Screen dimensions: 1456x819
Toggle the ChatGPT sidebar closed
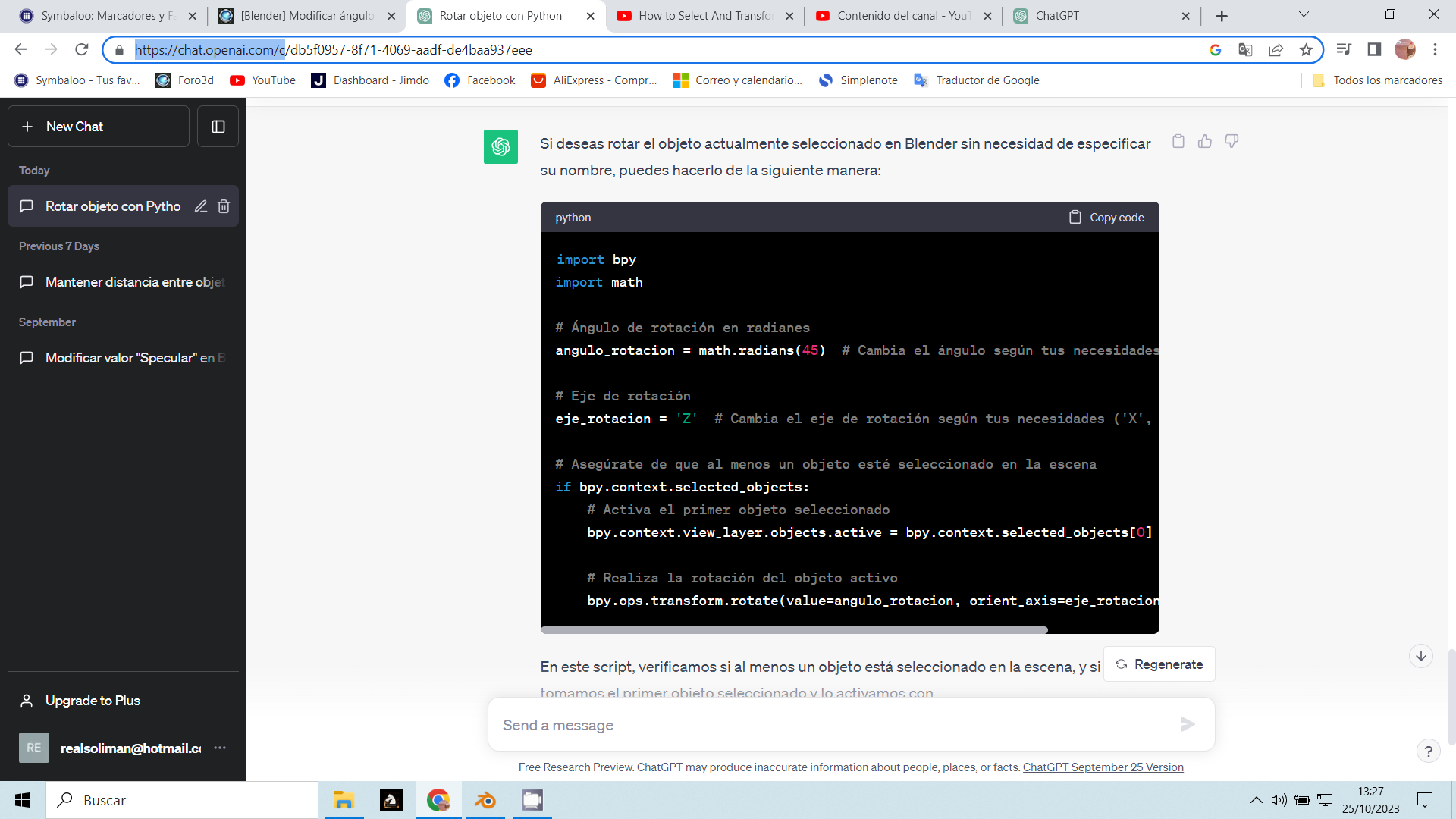tap(218, 127)
